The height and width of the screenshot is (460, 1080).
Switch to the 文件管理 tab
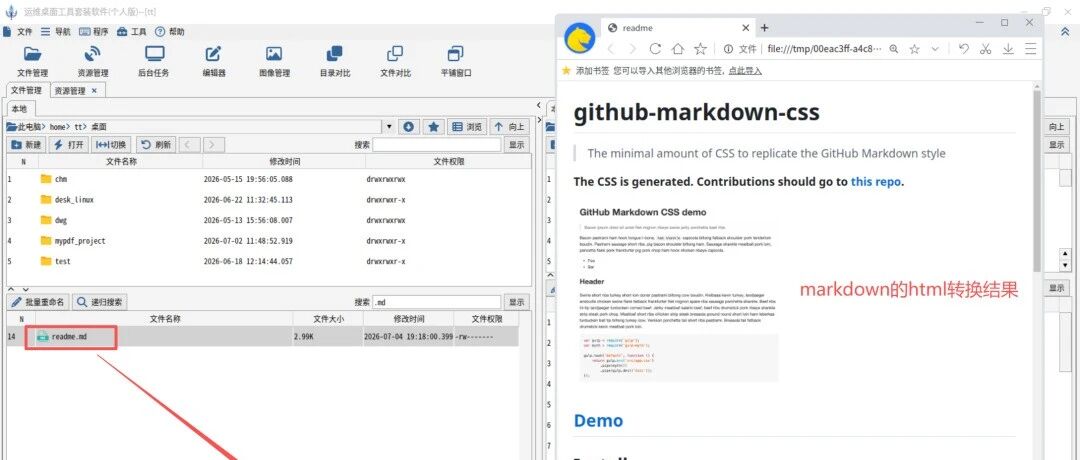tap(26, 90)
